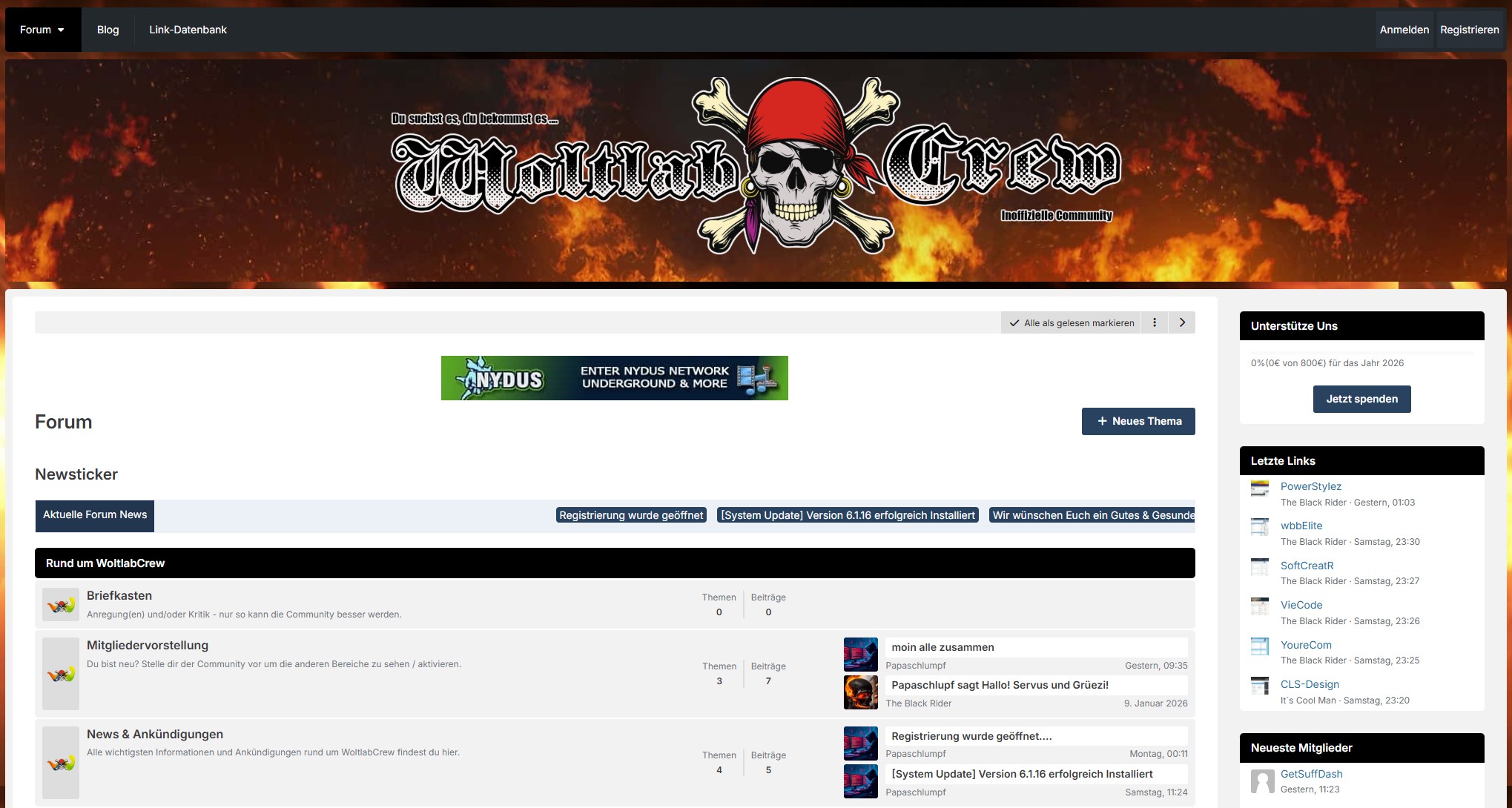Click the Mitgliedervorstellung forum icon

(x=61, y=674)
